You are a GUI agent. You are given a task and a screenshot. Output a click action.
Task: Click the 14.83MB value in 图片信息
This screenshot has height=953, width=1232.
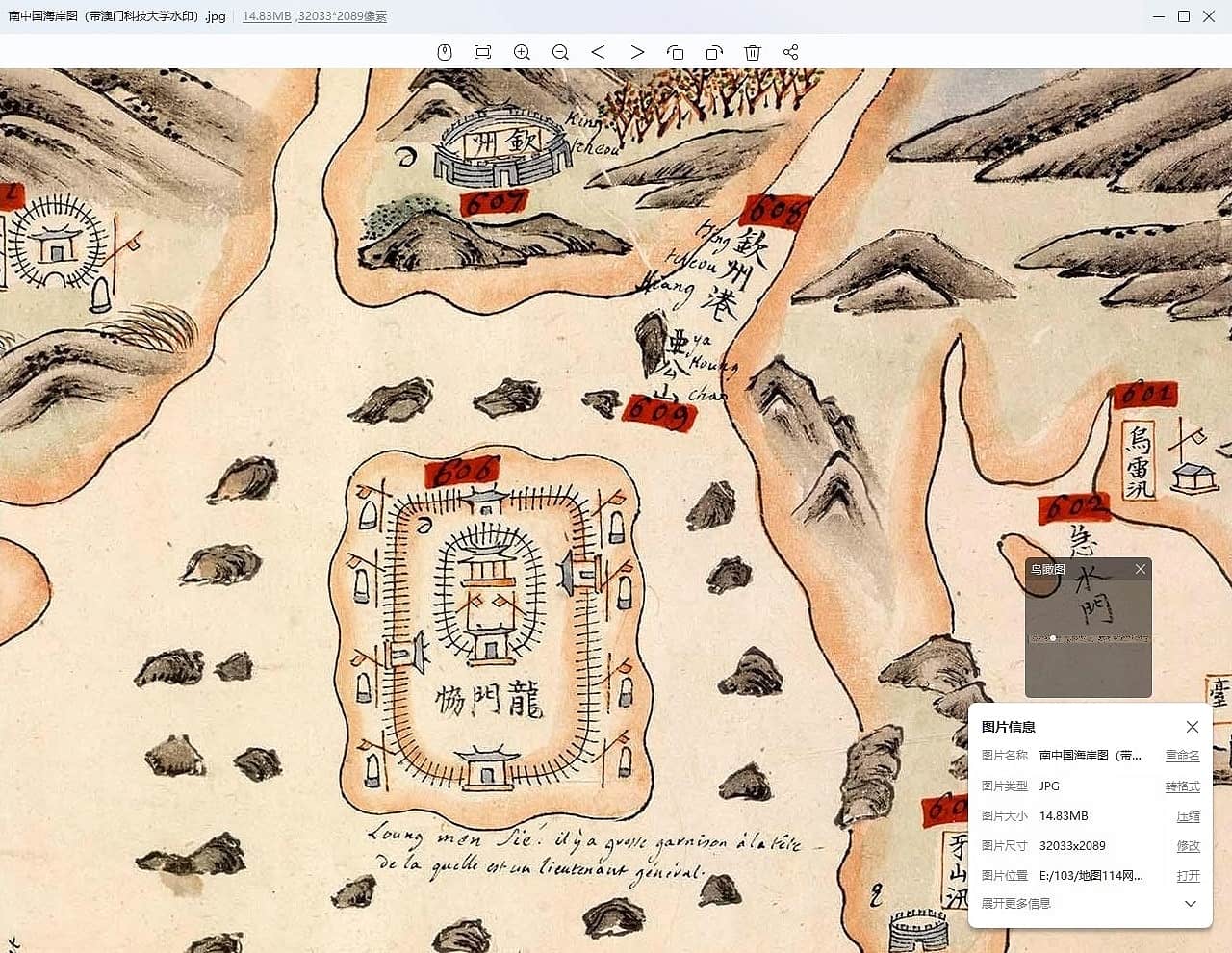[1064, 816]
